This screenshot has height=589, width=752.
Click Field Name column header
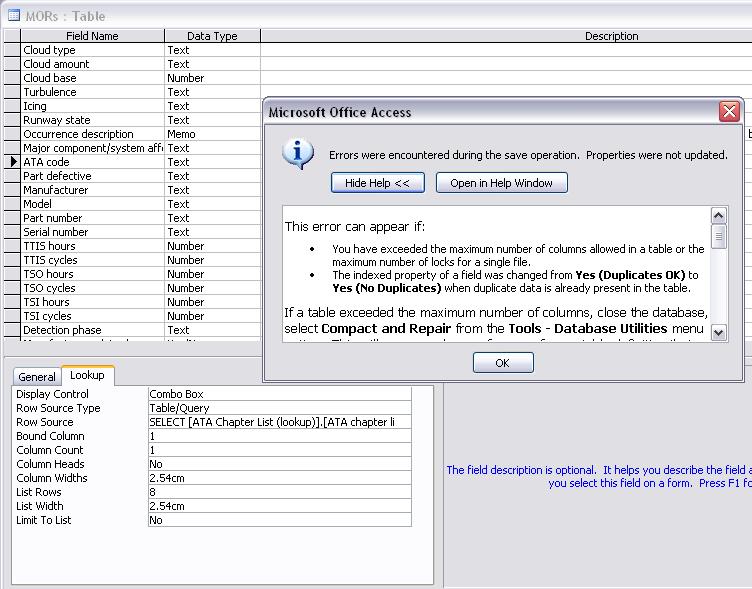[x=92, y=36]
